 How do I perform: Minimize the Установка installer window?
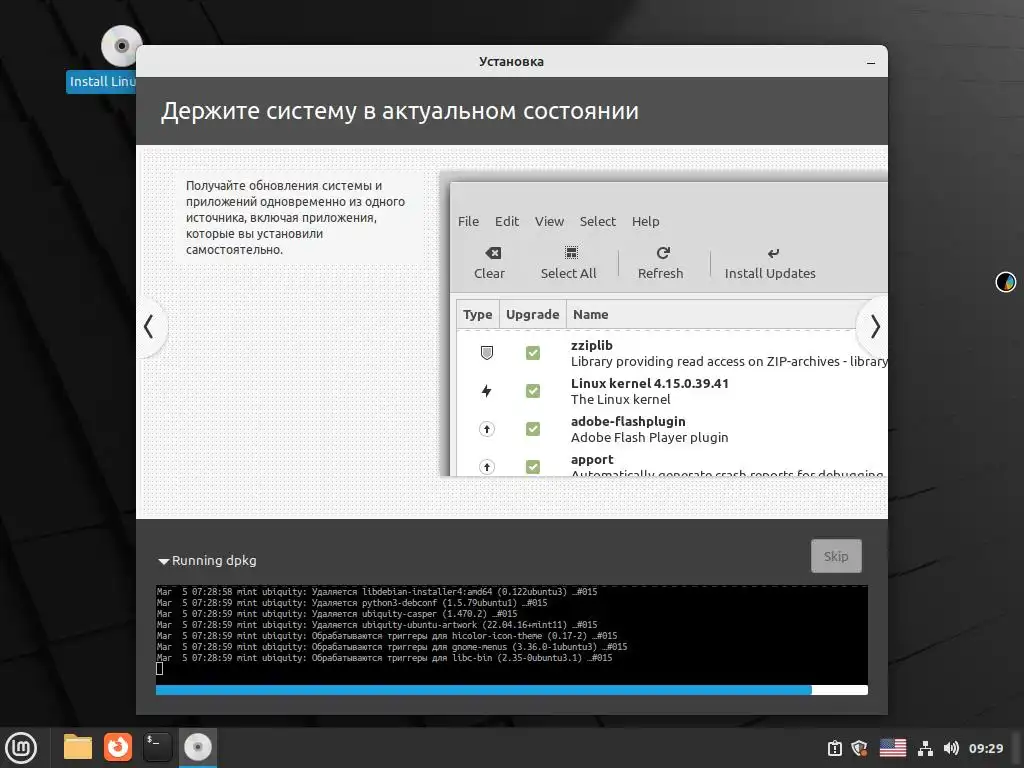coord(871,63)
